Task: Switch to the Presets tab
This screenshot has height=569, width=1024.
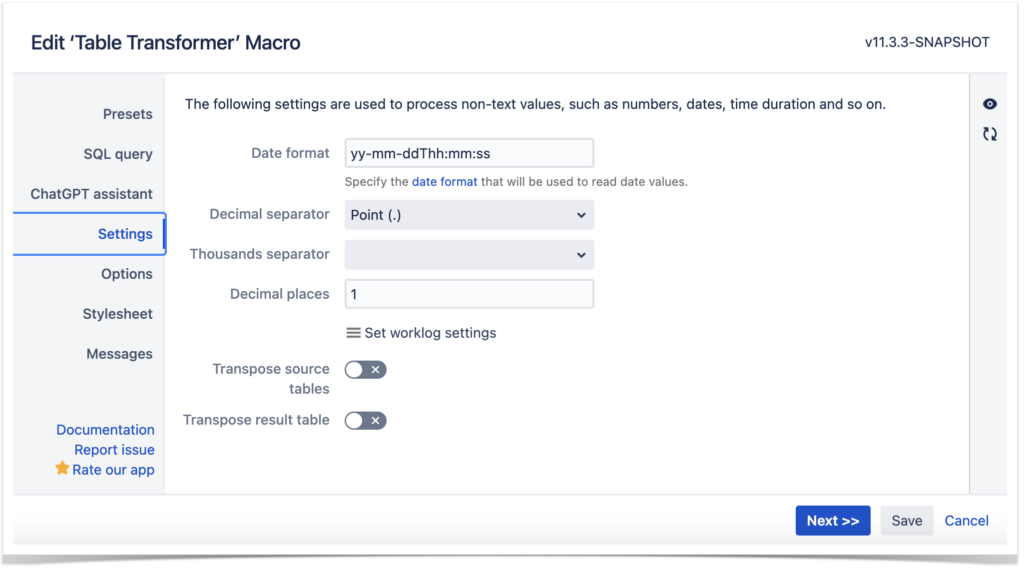Action: 127,114
